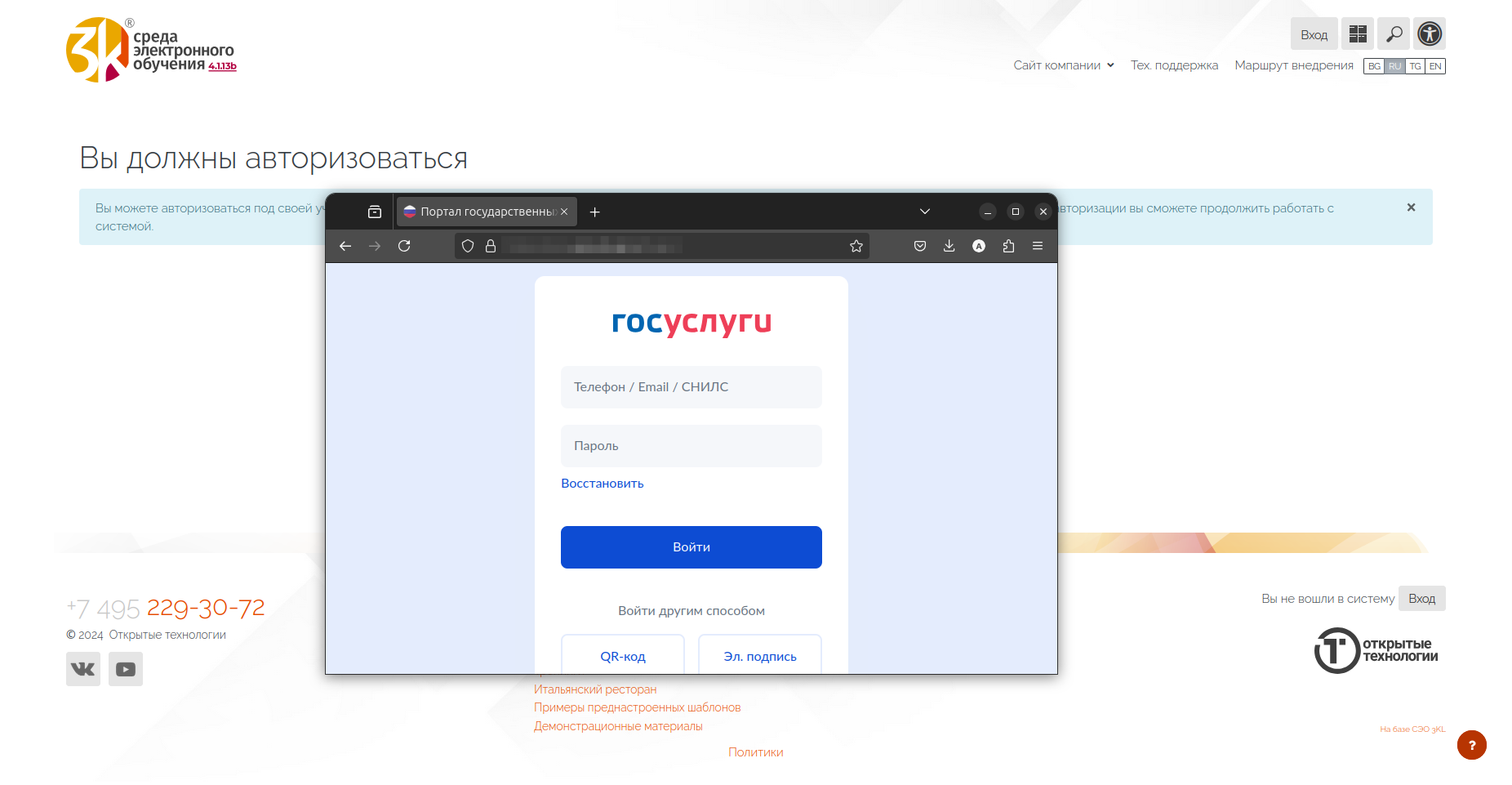Image resolution: width=1512 pixels, height=785 pixels.
Task: Dismiss the blue authorization notice
Action: coord(1411,207)
